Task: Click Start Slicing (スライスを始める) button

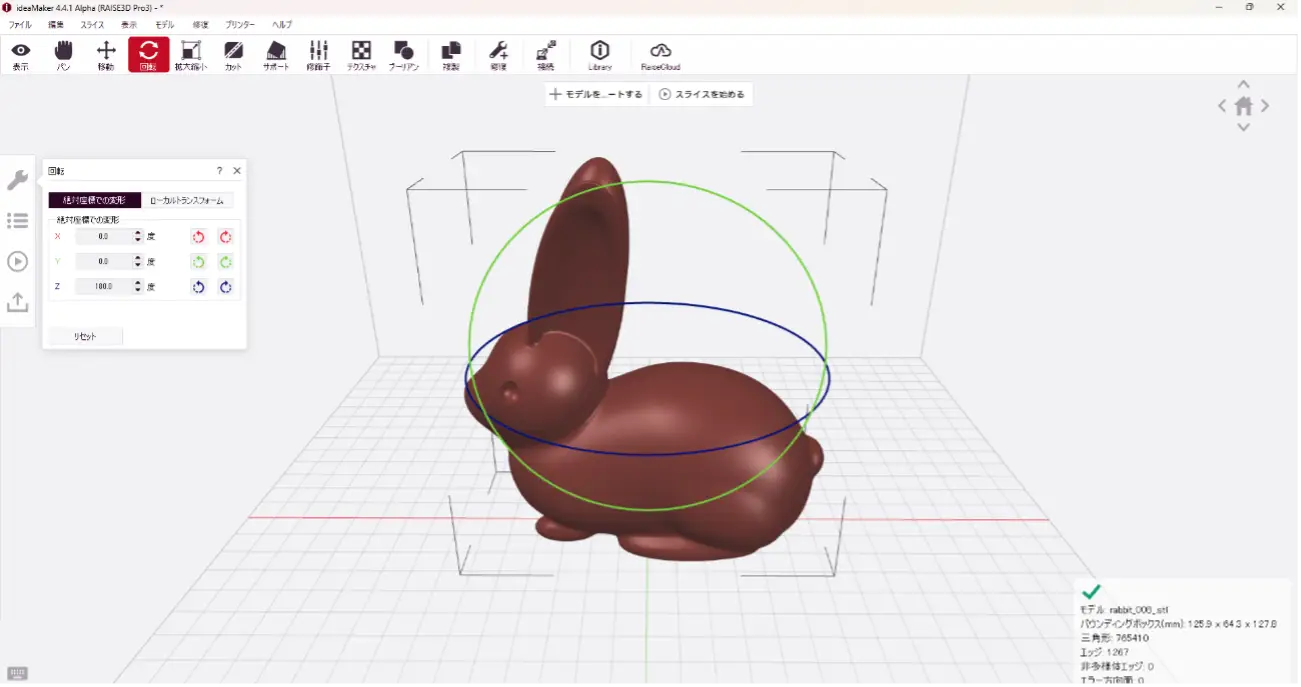Action: (x=701, y=95)
